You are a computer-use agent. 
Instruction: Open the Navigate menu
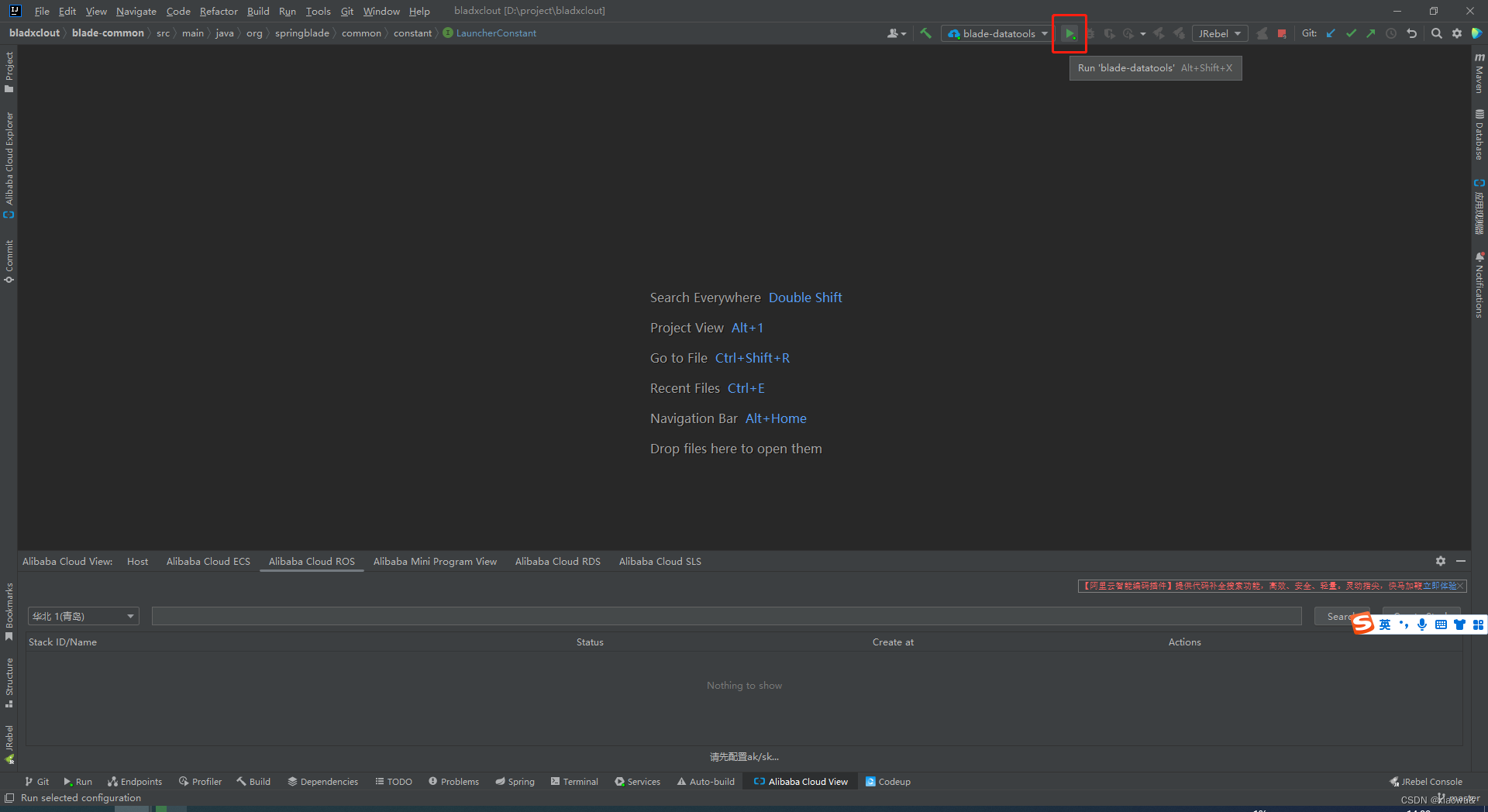pyautogui.click(x=136, y=11)
